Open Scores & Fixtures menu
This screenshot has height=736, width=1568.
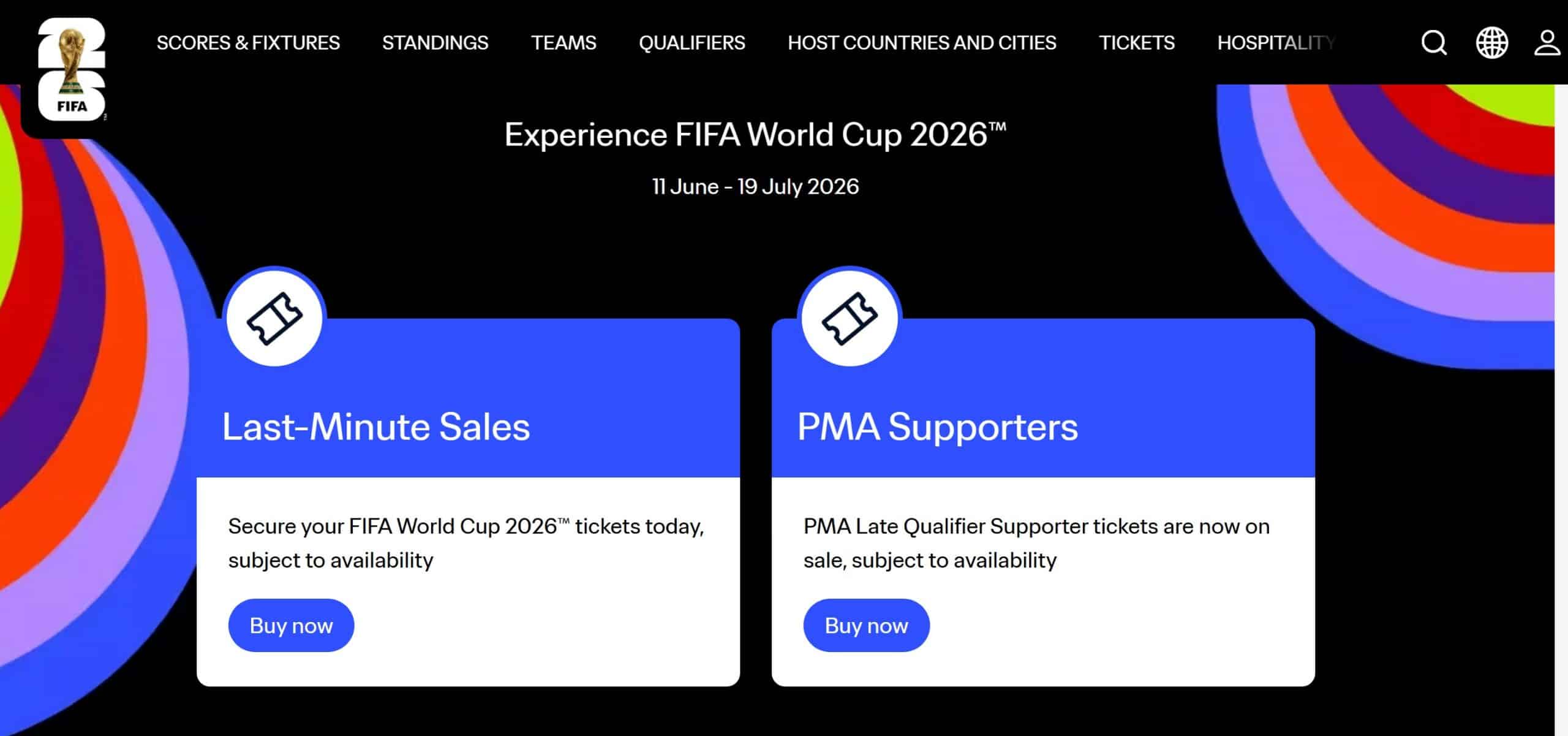point(248,43)
